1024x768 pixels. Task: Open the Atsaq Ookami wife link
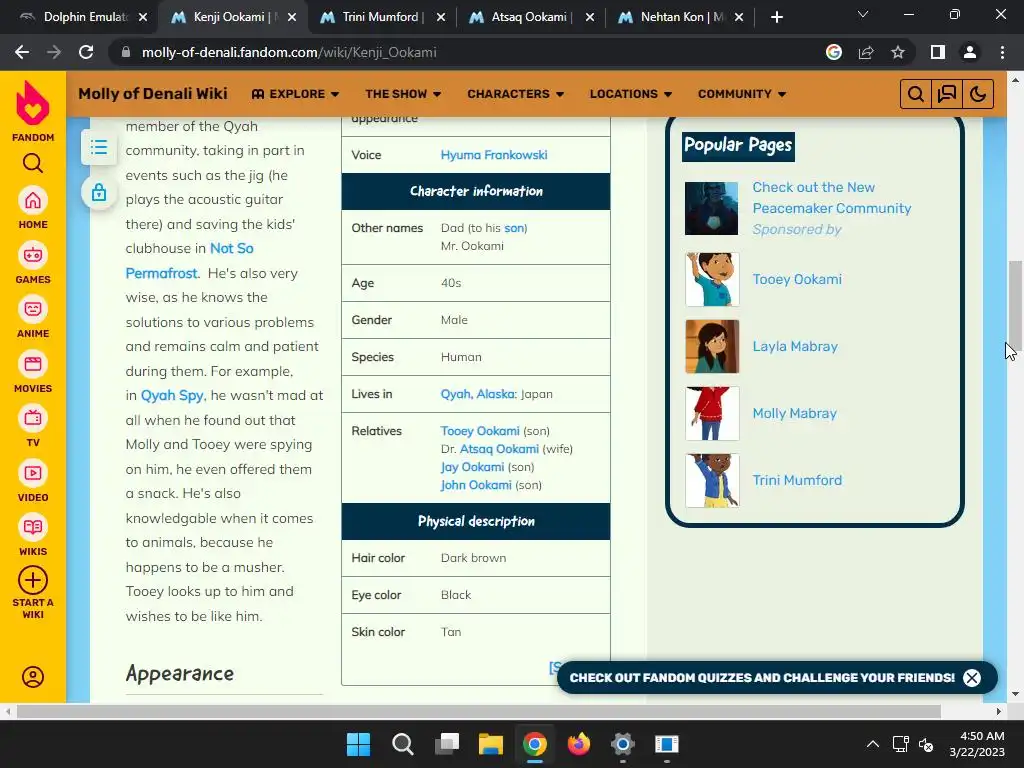pyautogui.click(x=499, y=449)
